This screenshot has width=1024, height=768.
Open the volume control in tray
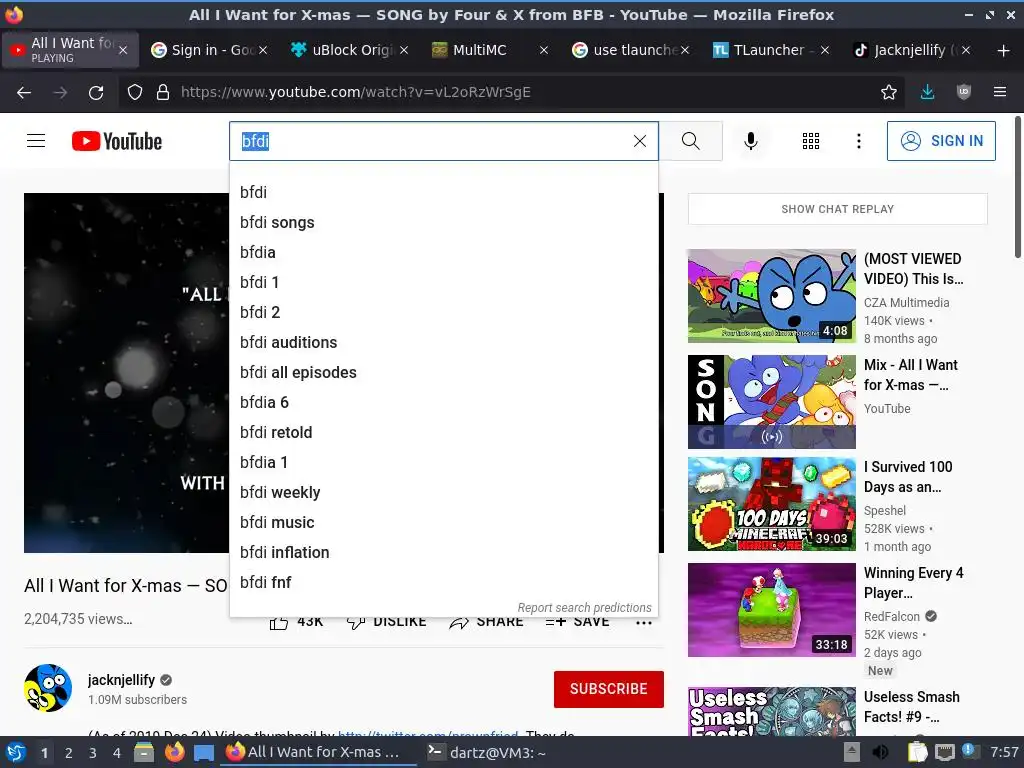click(880, 752)
